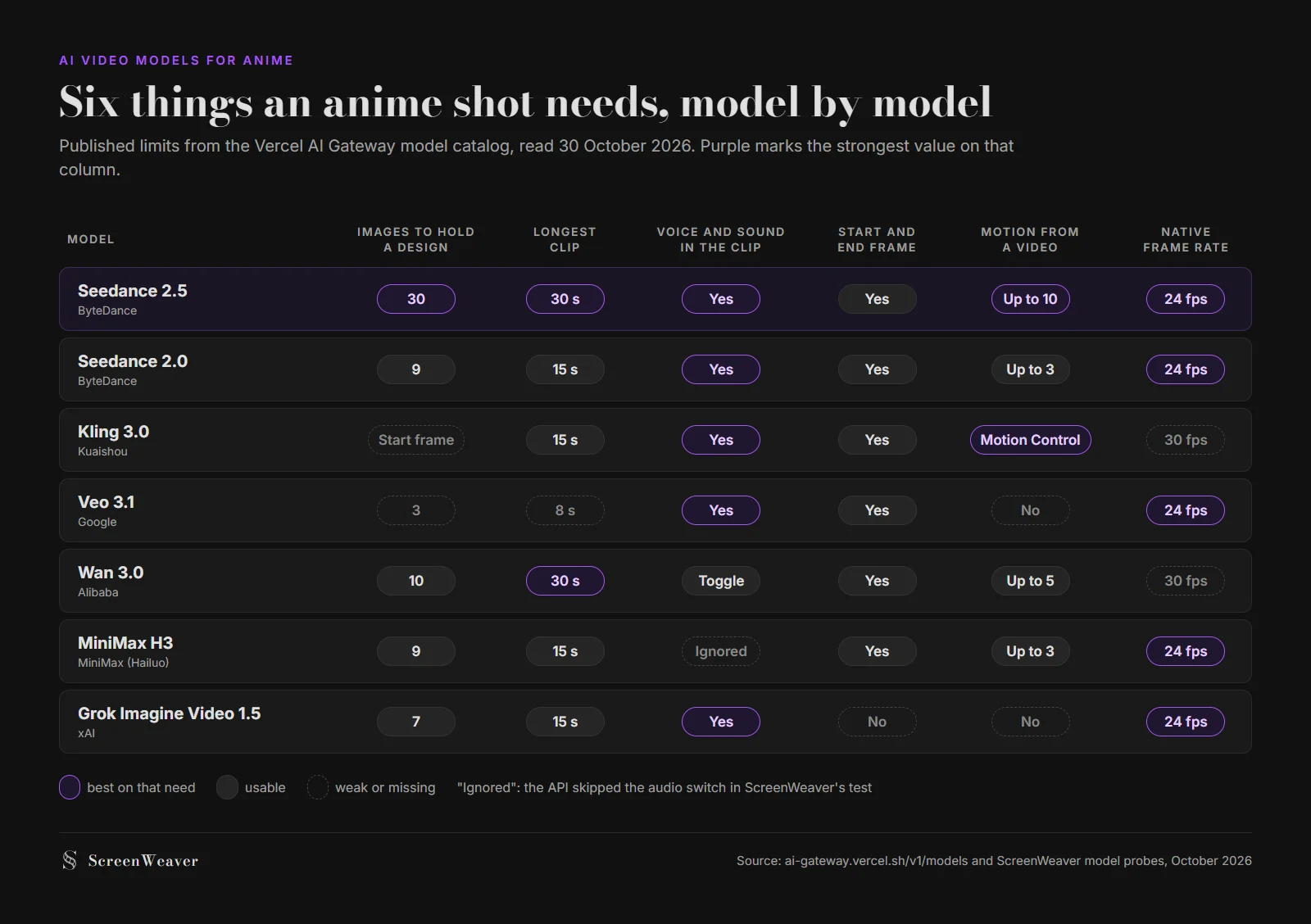
Task: Click the '8 s' clip pill for Veo 3.1
Action: pyautogui.click(x=565, y=510)
